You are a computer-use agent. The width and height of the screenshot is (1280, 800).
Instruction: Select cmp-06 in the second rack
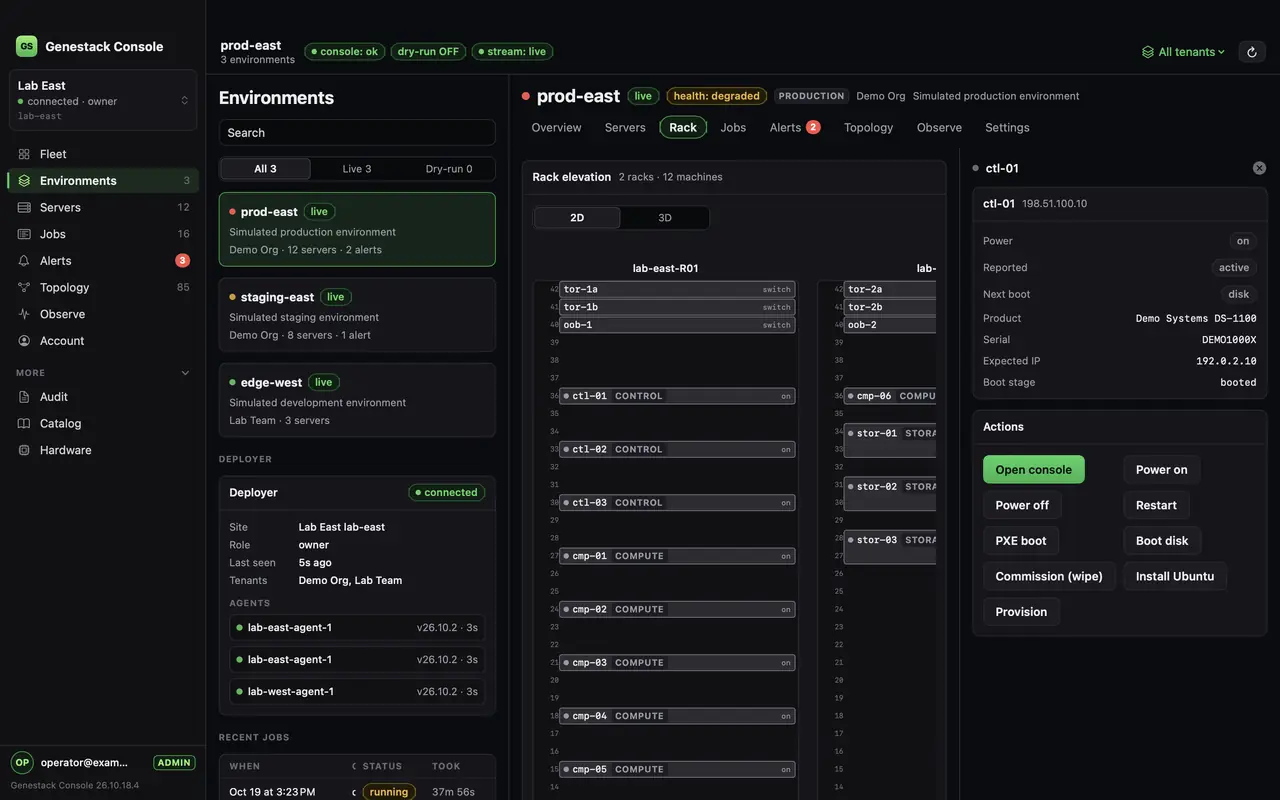point(890,396)
